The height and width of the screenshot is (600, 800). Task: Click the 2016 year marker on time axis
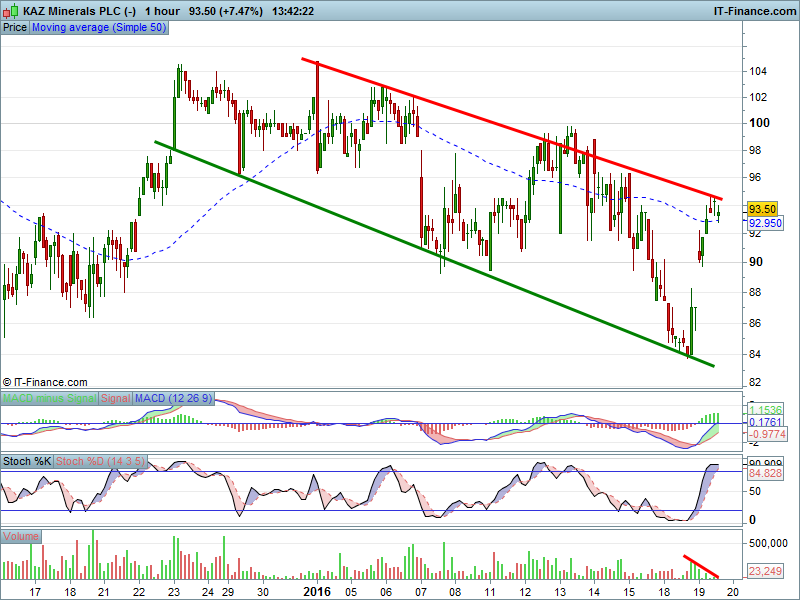tap(317, 592)
